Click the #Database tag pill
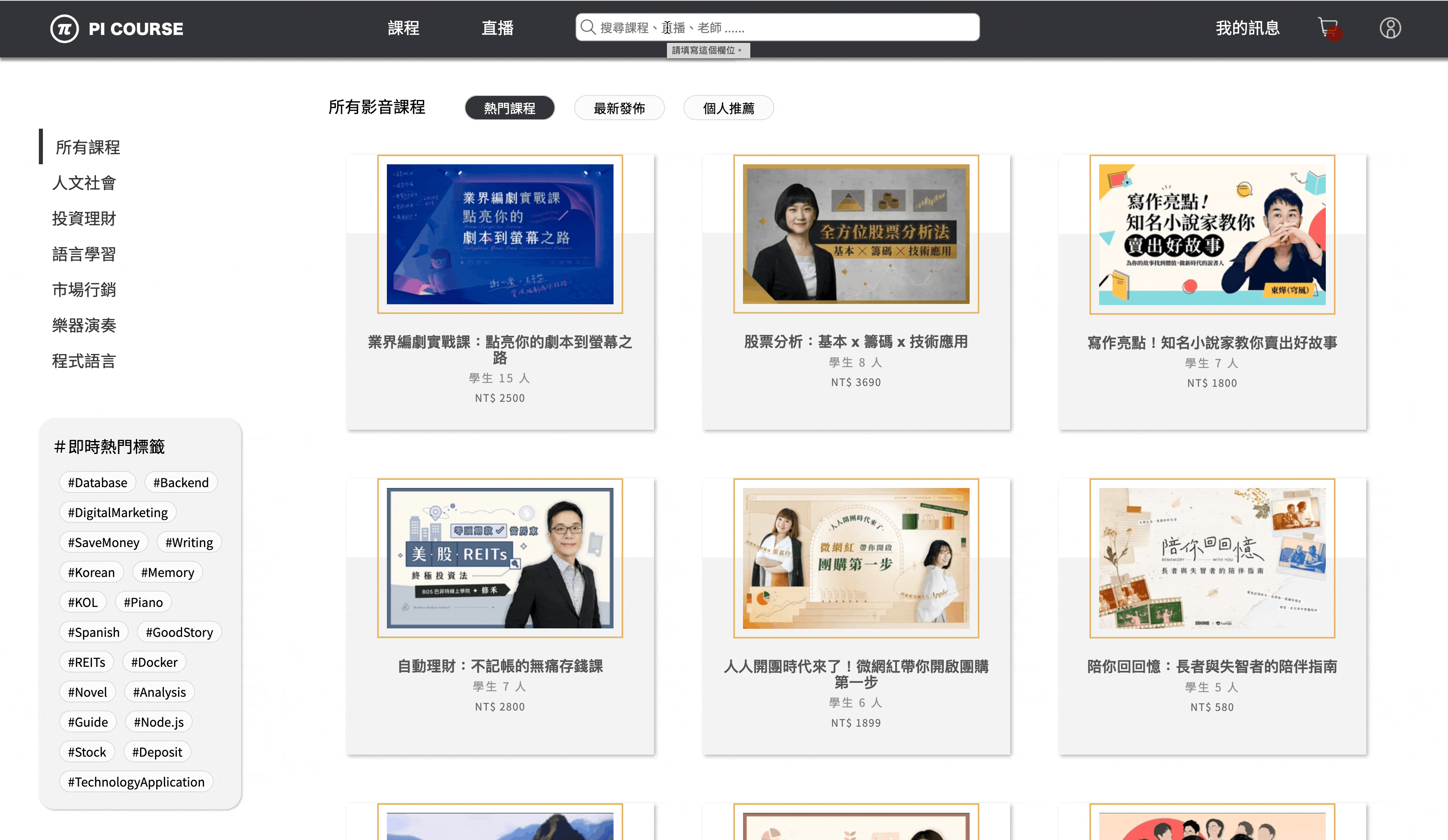 click(x=97, y=482)
